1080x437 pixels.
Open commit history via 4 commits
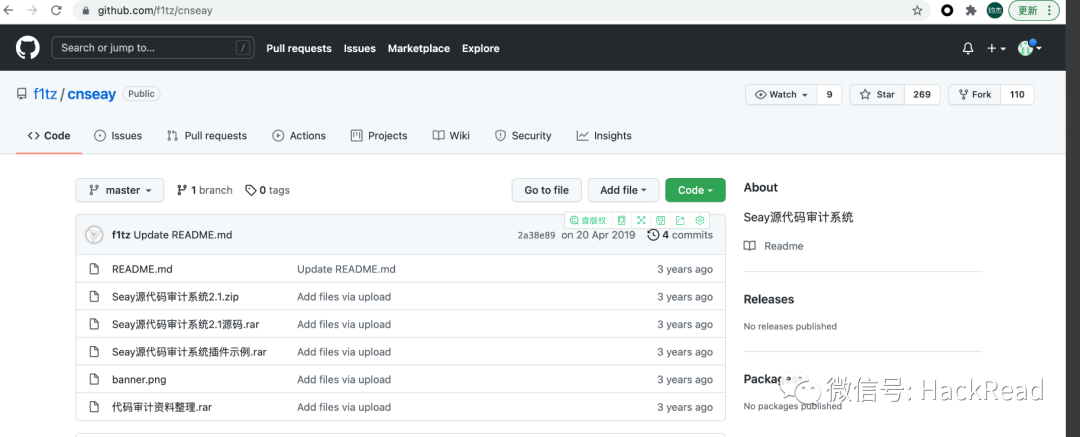(x=680, y=235)
